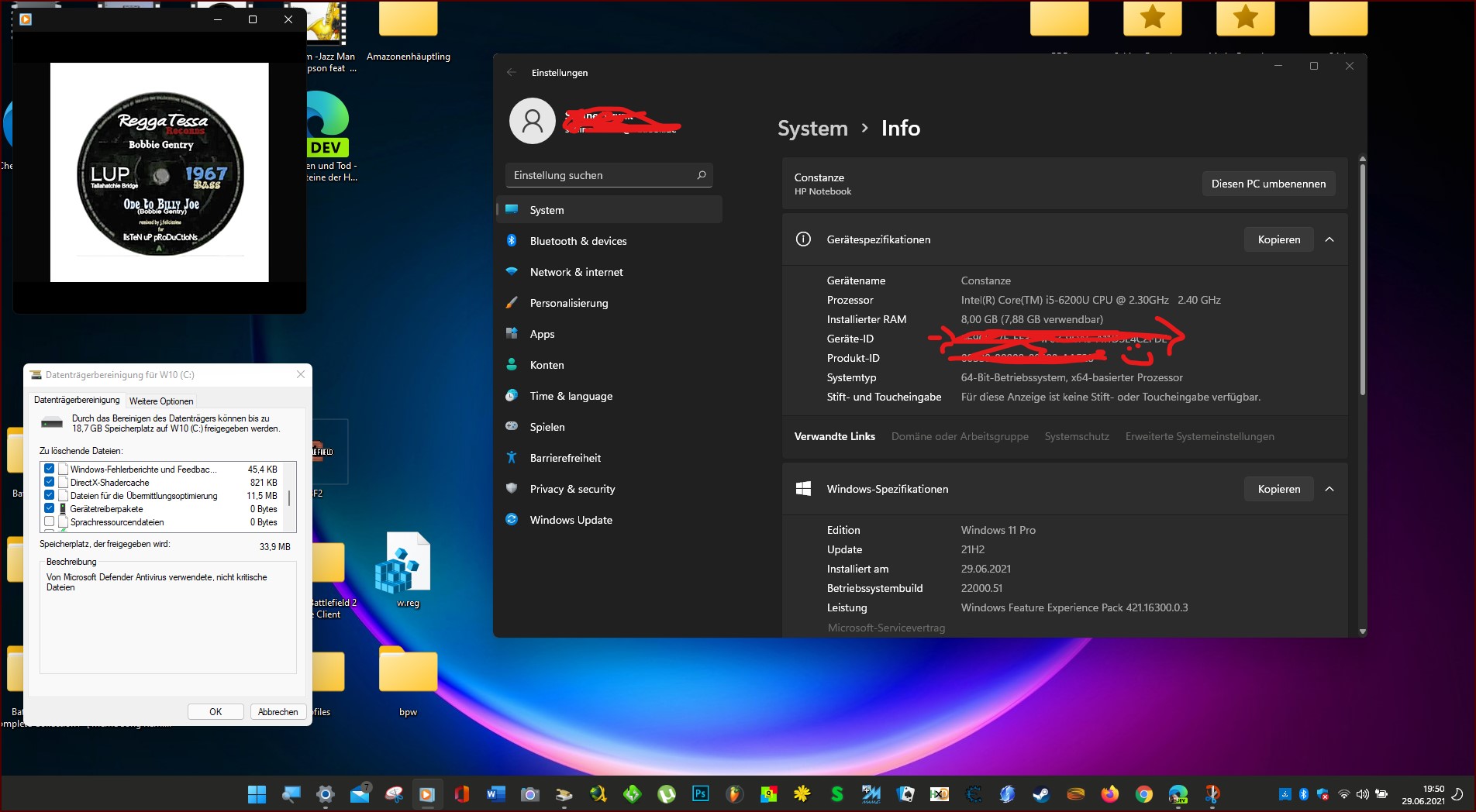Collapse the Windows-Spezifikationen section
The height and width of the screenshot is (812, 1476).
(1329, 490)
